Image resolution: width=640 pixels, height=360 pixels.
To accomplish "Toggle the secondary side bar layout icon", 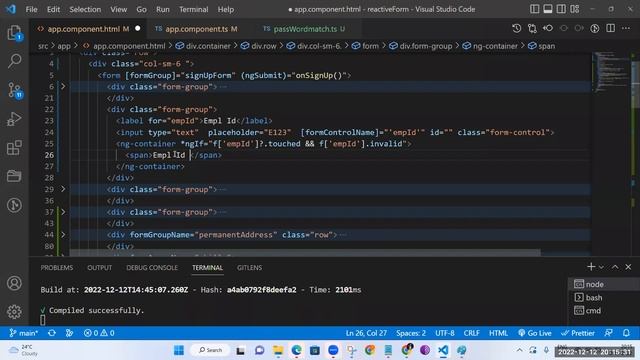I will tap(561, 9).
